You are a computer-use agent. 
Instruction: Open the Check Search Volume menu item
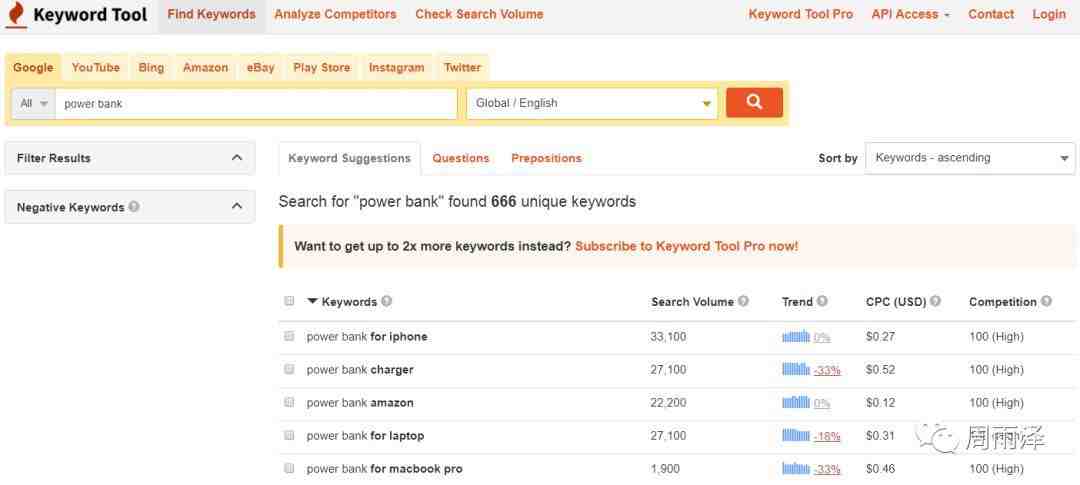[x=479, y=14]
